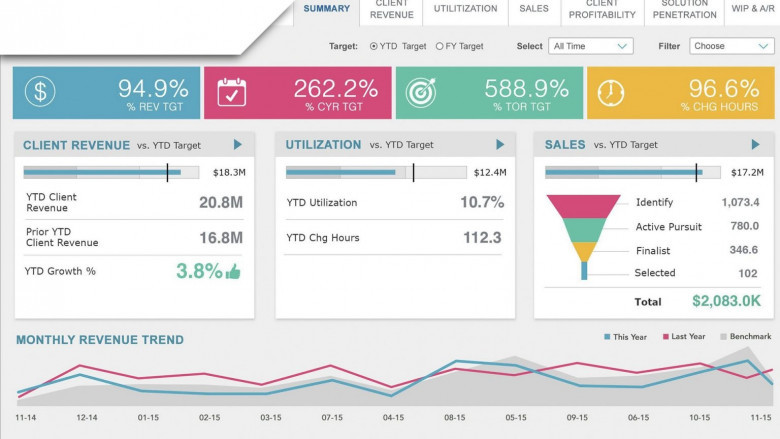Click the Client Revenue bullet progress bar
This screenshot has height=439, width=780.
[x=111, y=173]
